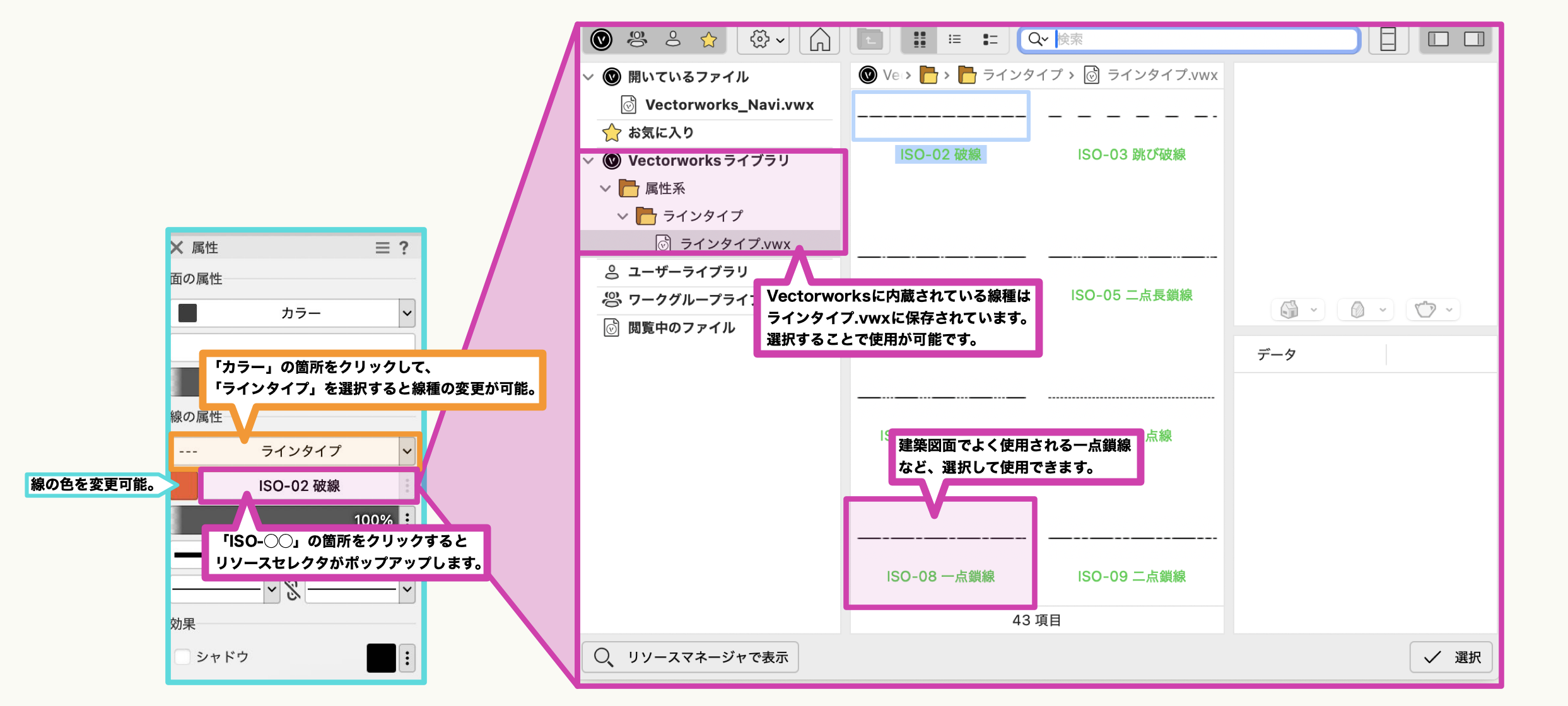Go to home with house icon
Screen dimensions: 1568x706
point(819,40)
